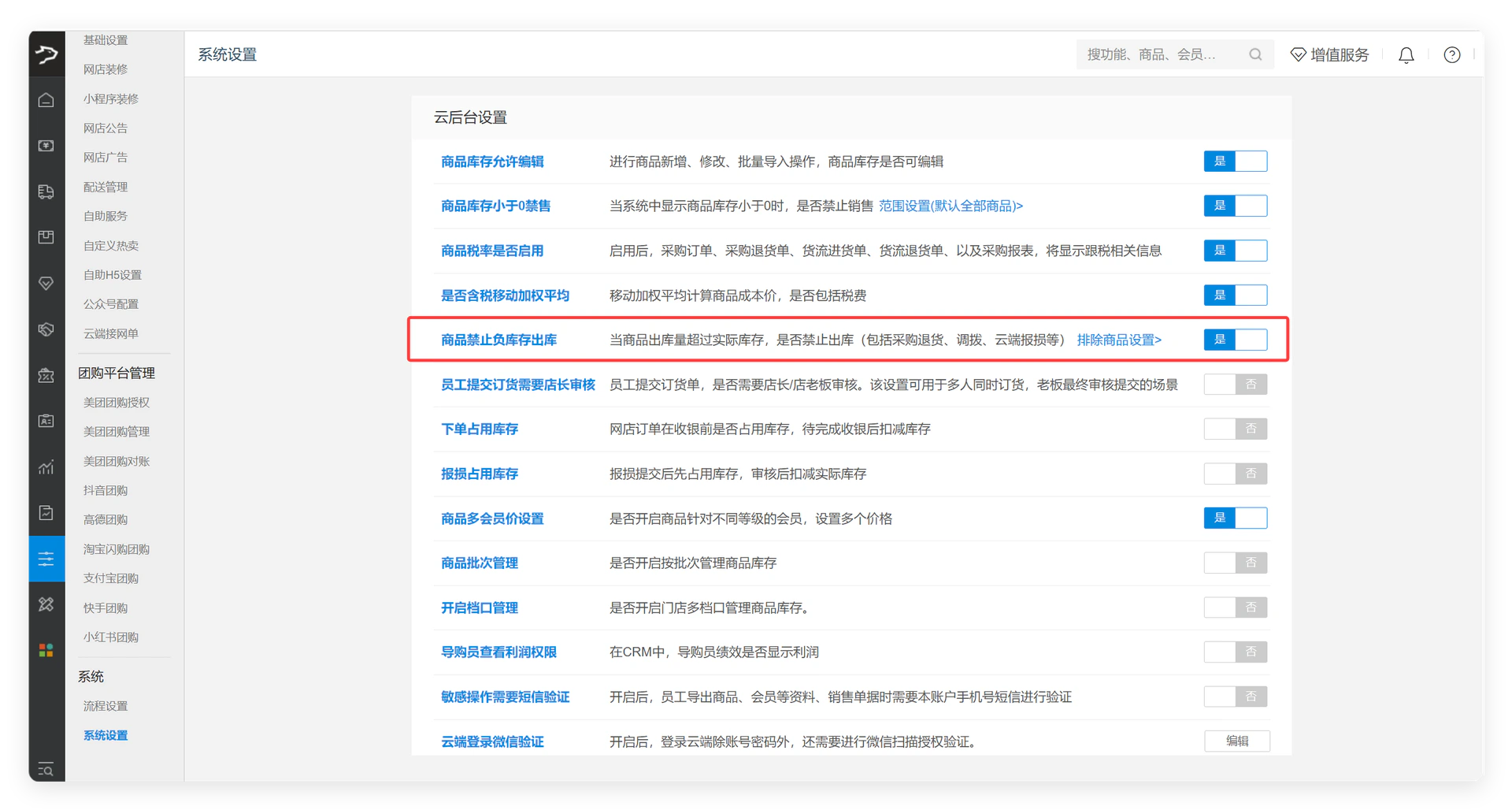Select the settings sliders icon in rail
This screenshot has height=810, width=1512.
click(x=46, y=559)
